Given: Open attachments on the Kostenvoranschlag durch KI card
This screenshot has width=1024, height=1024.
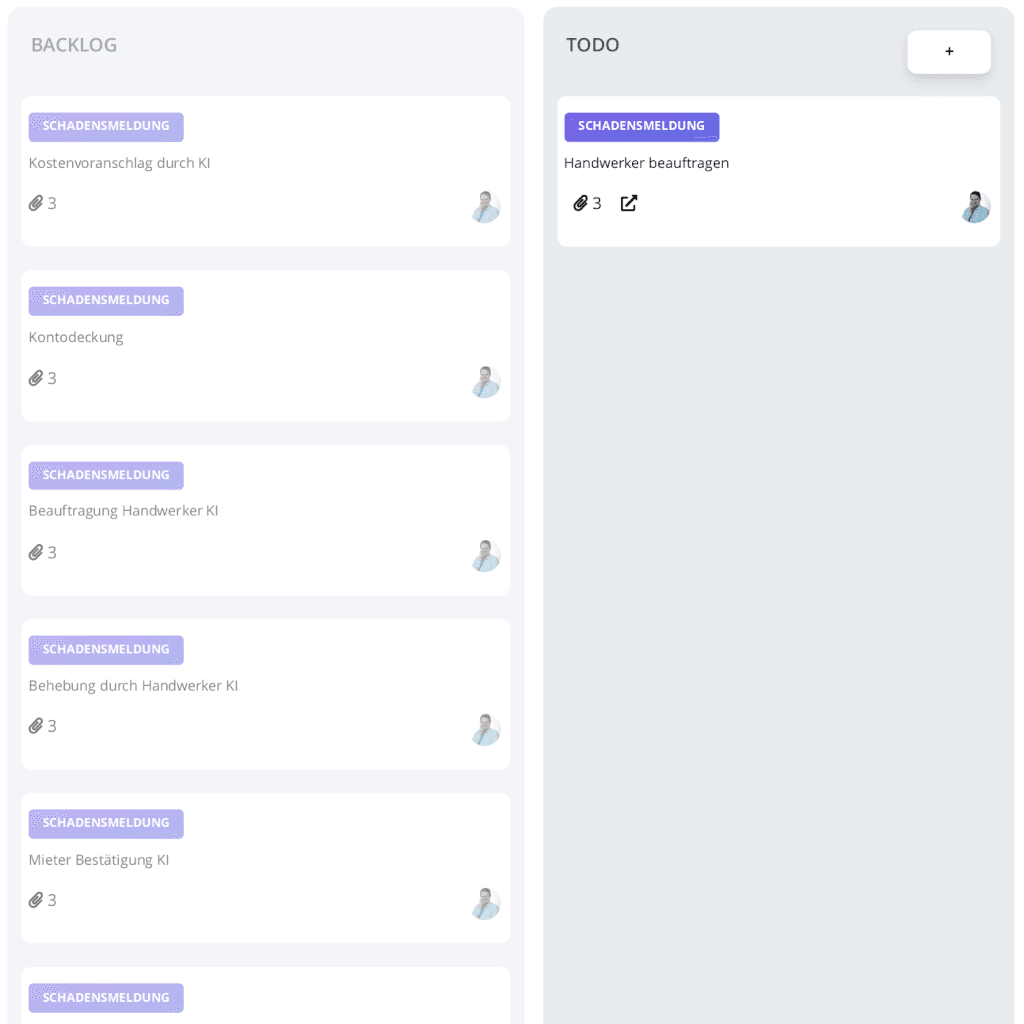Looking at the screenshot, I should (37, 203).
